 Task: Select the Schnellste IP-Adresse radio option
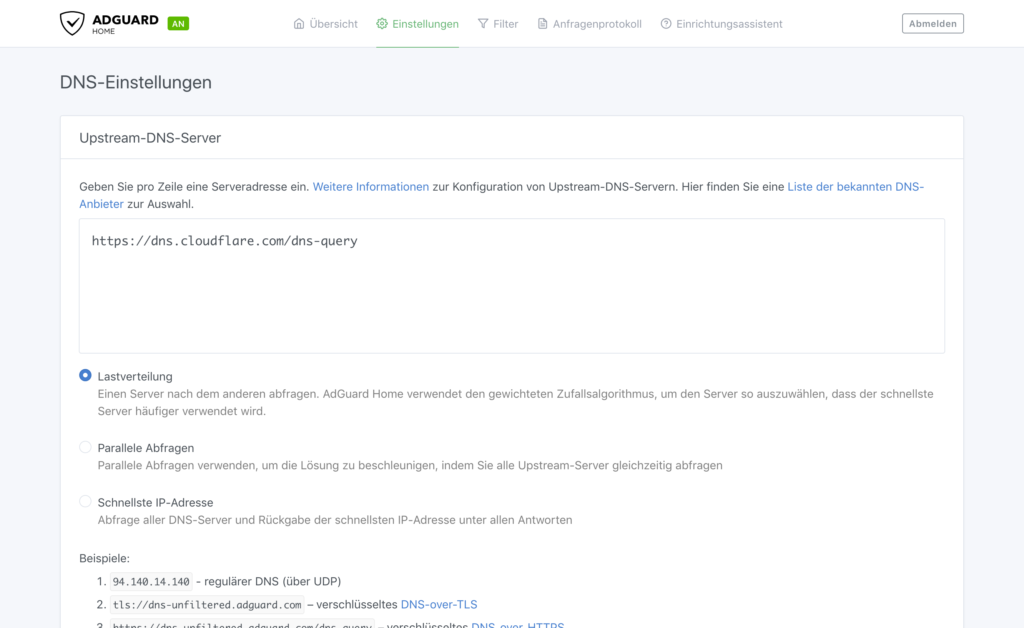point(85,501)
